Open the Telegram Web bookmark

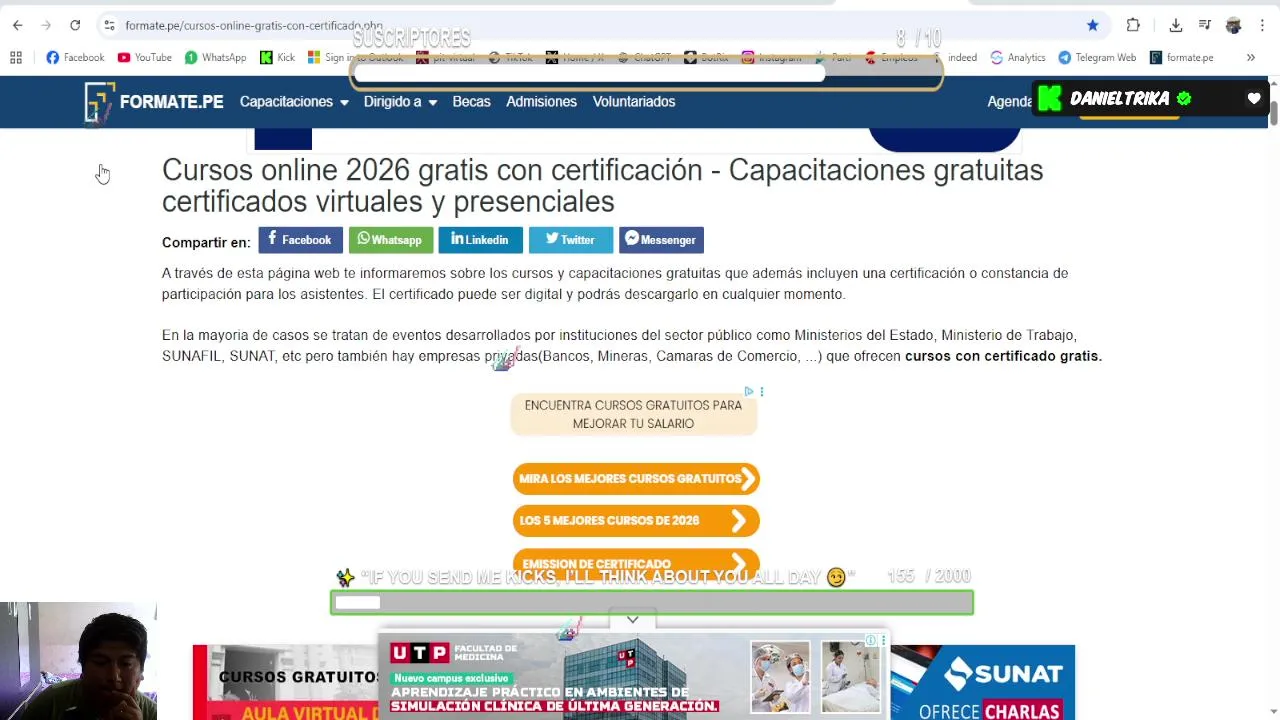pos(1097,57)
